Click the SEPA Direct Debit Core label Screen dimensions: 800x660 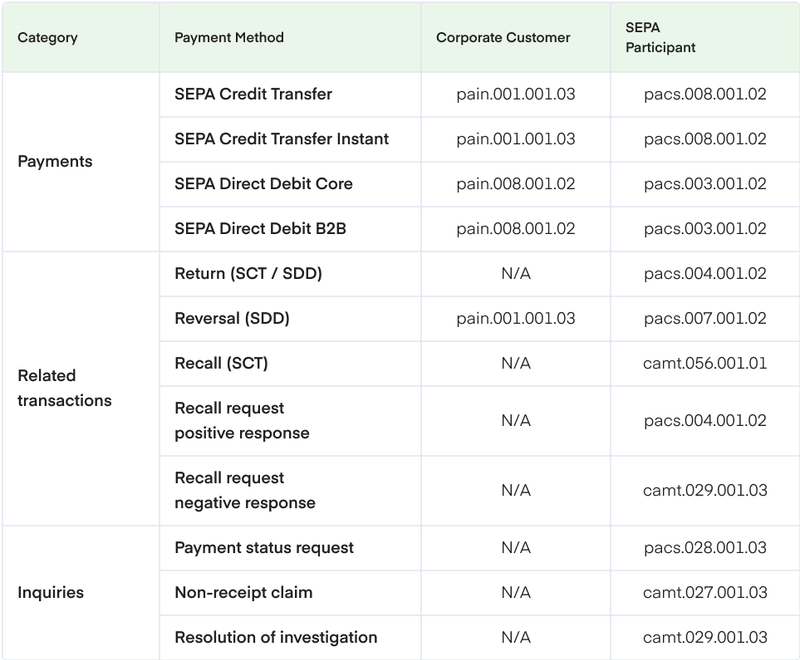coord(263,184)
